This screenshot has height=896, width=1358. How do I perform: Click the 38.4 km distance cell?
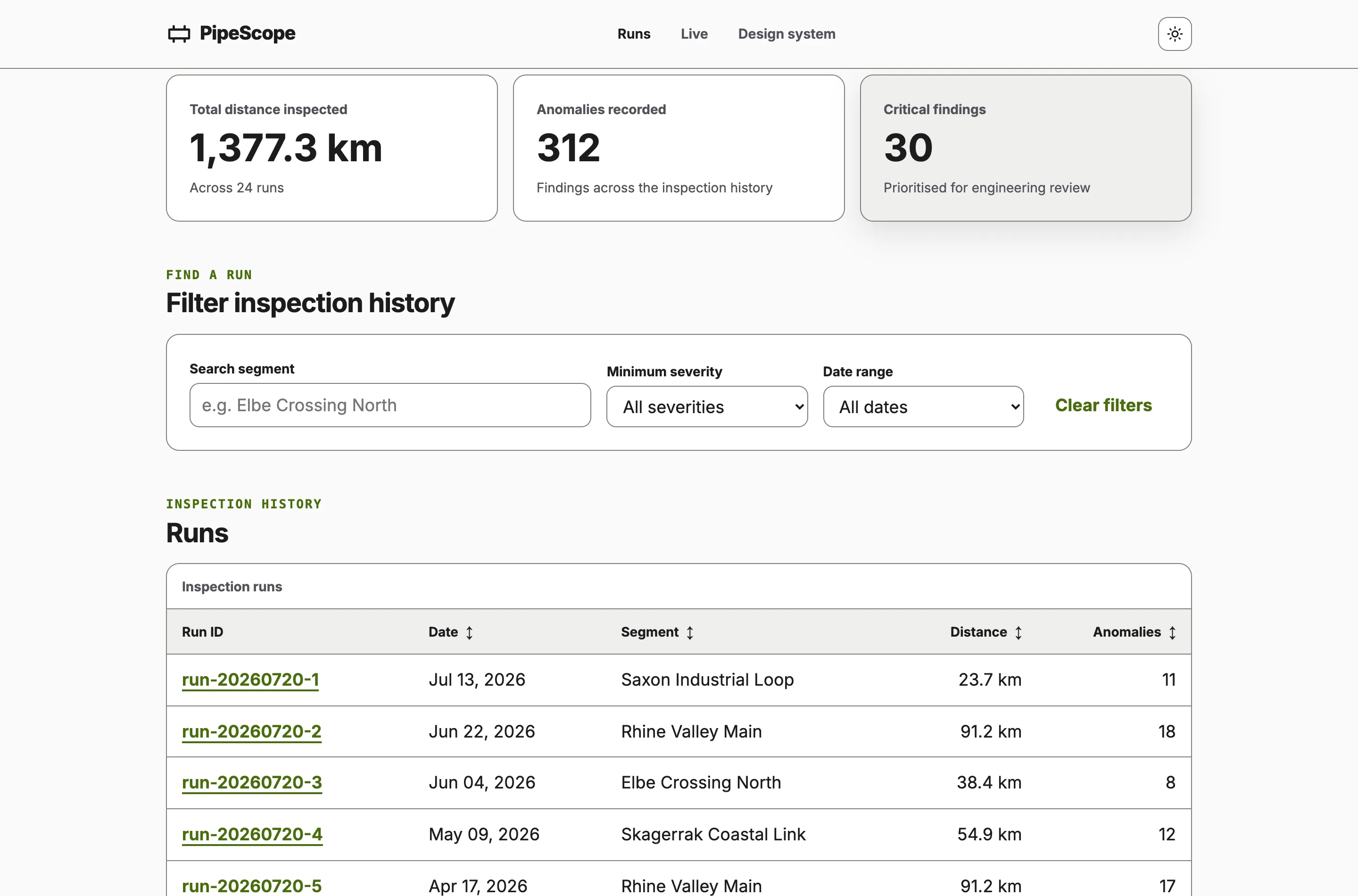click(x=989, y=782)
